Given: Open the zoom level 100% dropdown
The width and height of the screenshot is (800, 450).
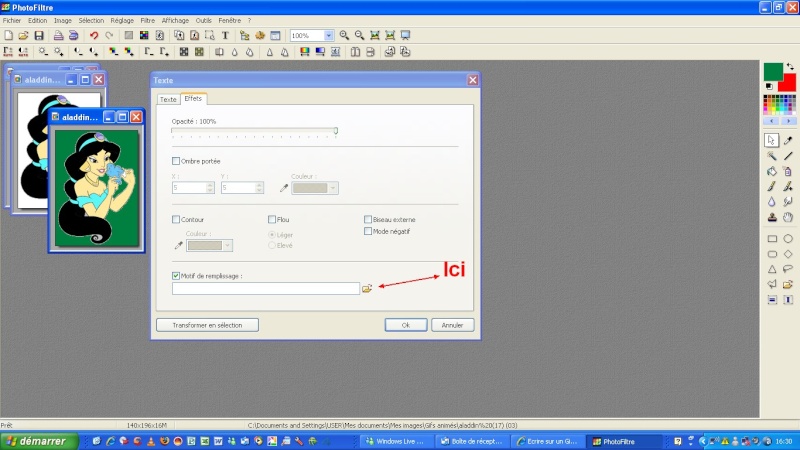Looking at the screenshot, I should pyautogui.click(x=329, y=35).
